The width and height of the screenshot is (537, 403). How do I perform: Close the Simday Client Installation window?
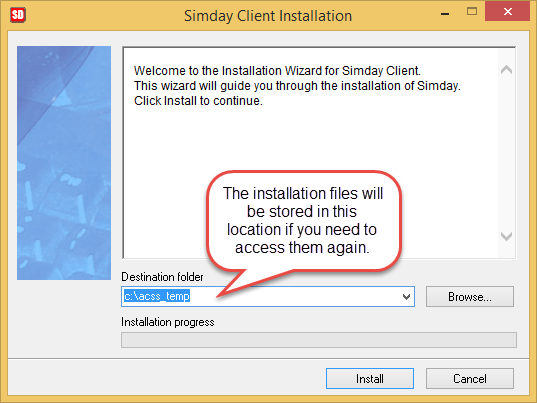(508, 12)
